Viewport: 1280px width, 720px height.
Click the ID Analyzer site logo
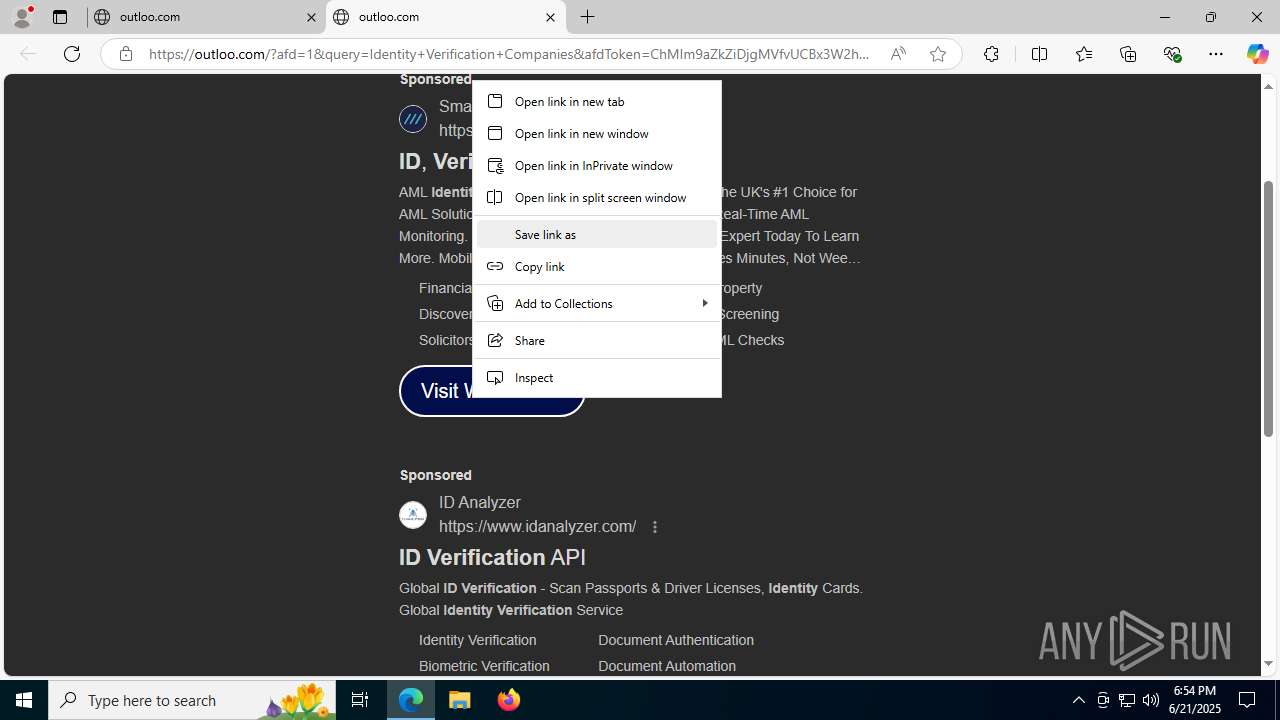[x=413, y=515]
